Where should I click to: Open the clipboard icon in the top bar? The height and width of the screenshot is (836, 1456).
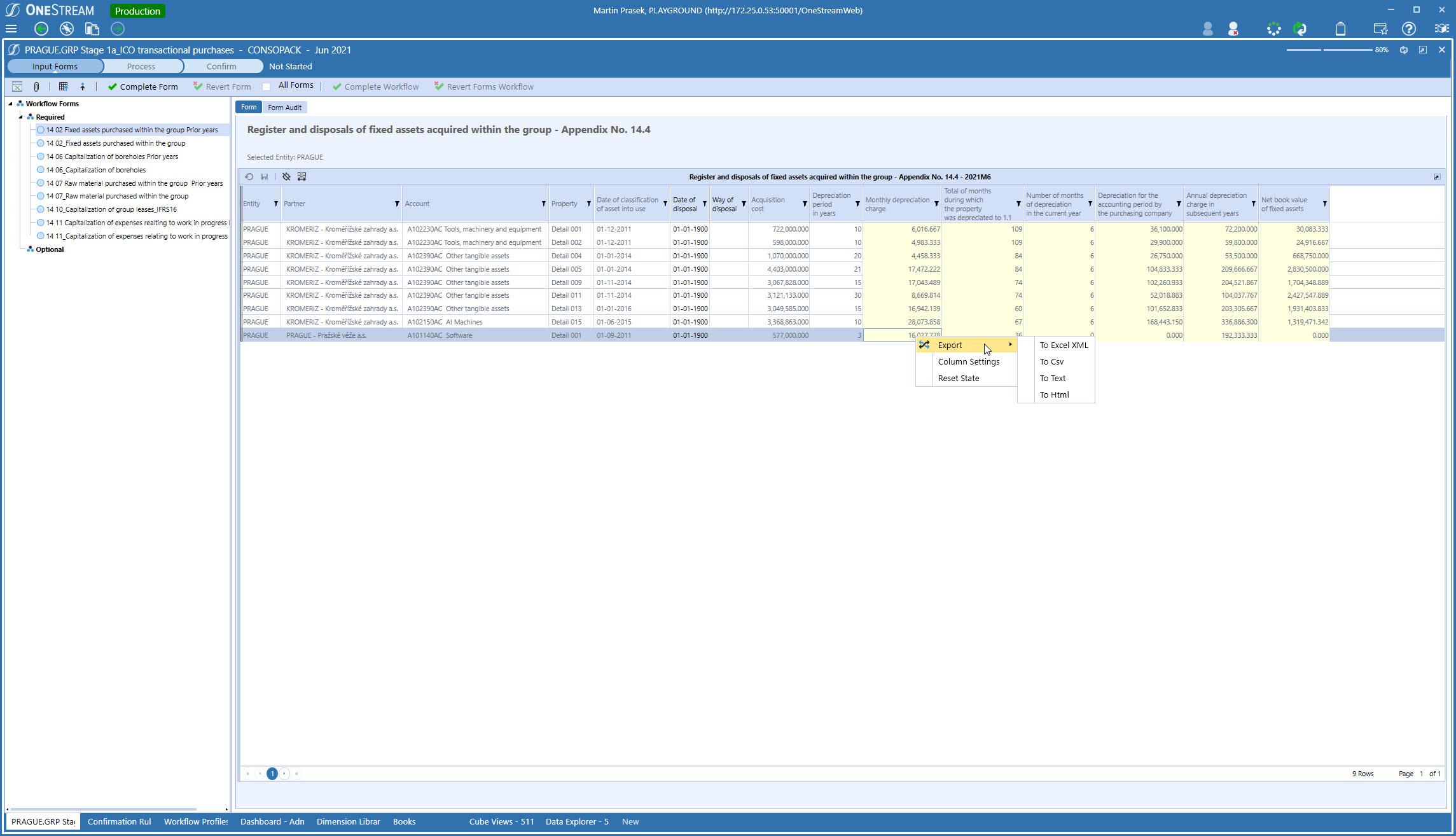coord(1340,29)
